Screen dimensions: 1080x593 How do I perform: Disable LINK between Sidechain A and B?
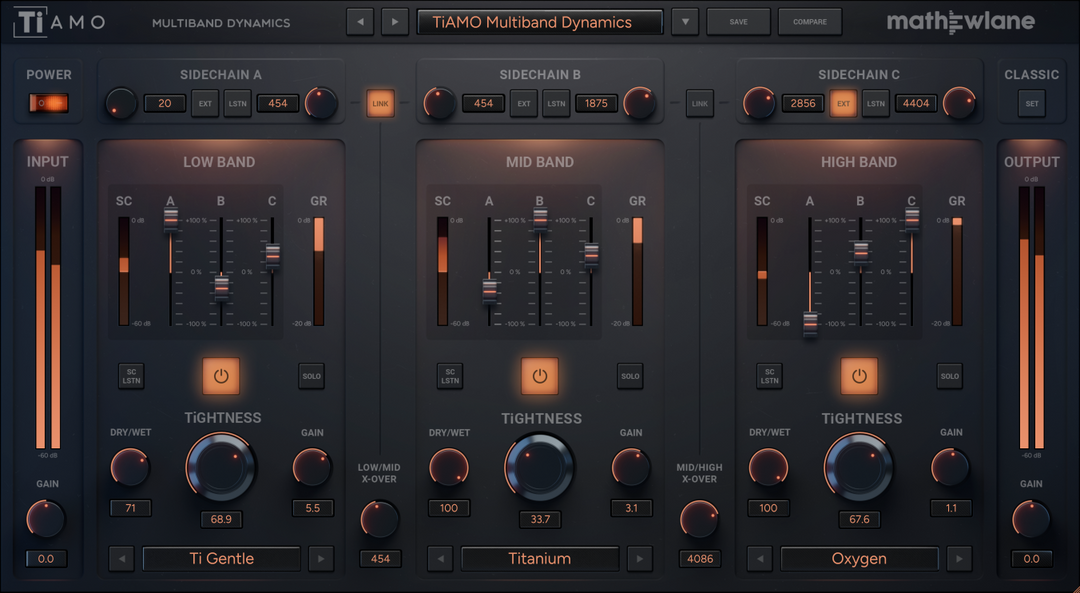pos(380,104)
